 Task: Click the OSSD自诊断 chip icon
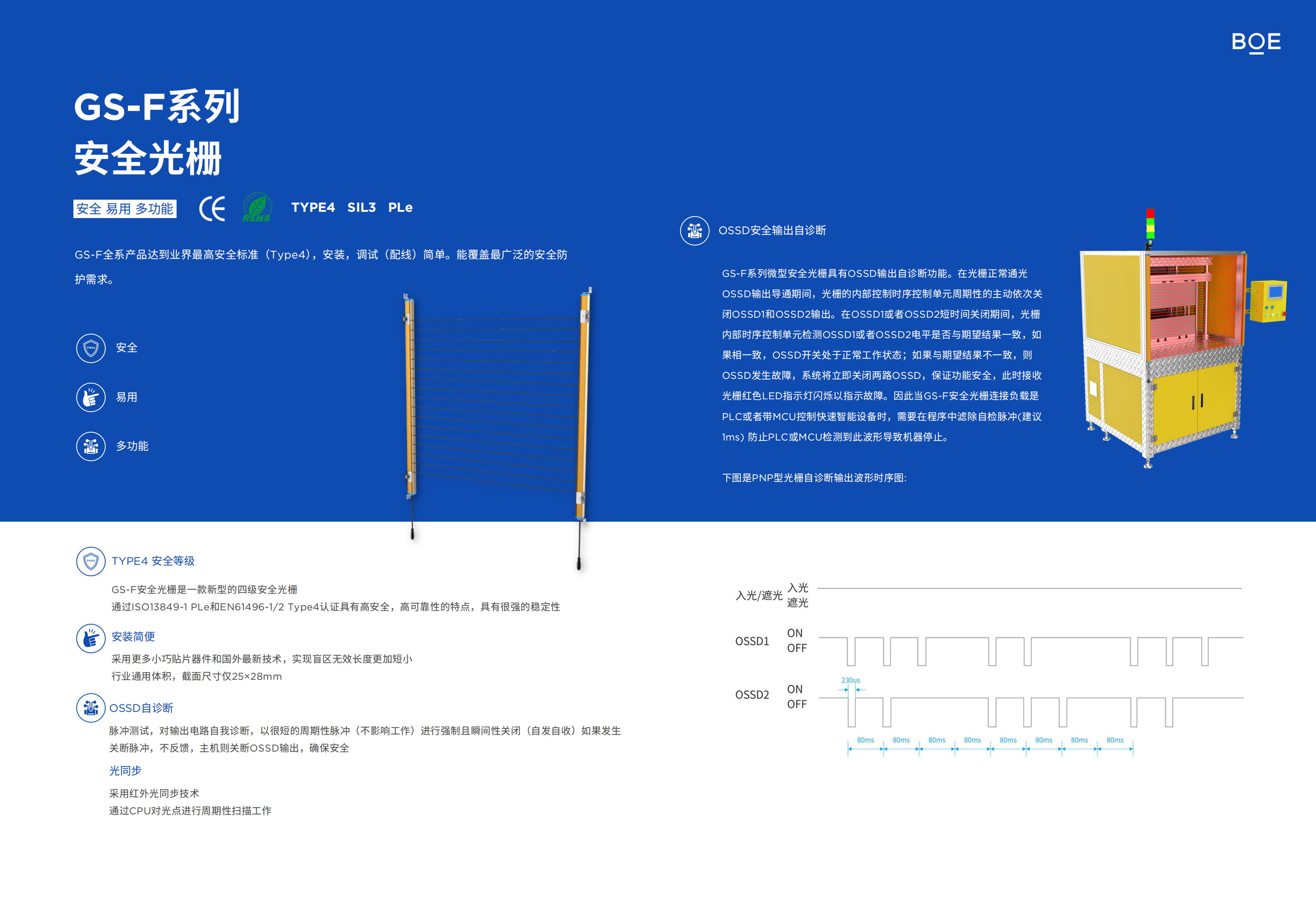91,708
